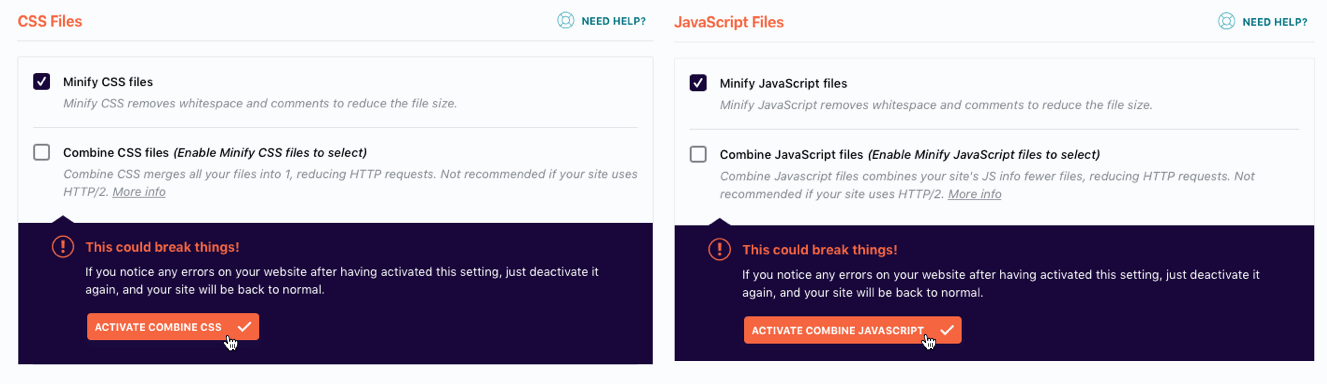Click the lifebuoy icon in CSS Files header
Screen dimensions: 1327x384
(x=565, y=20)
